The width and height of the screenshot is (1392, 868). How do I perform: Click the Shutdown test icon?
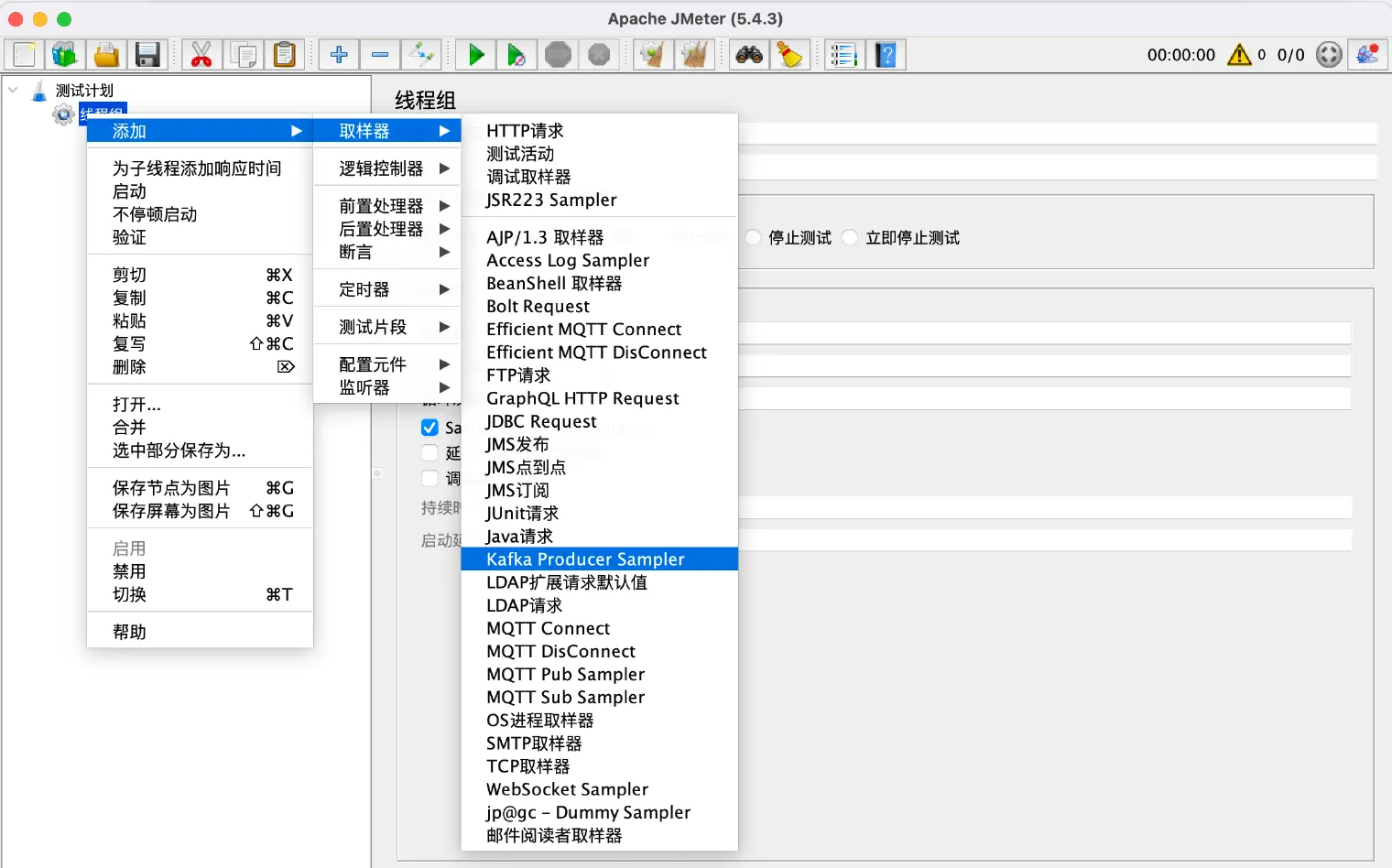(599, 55)
